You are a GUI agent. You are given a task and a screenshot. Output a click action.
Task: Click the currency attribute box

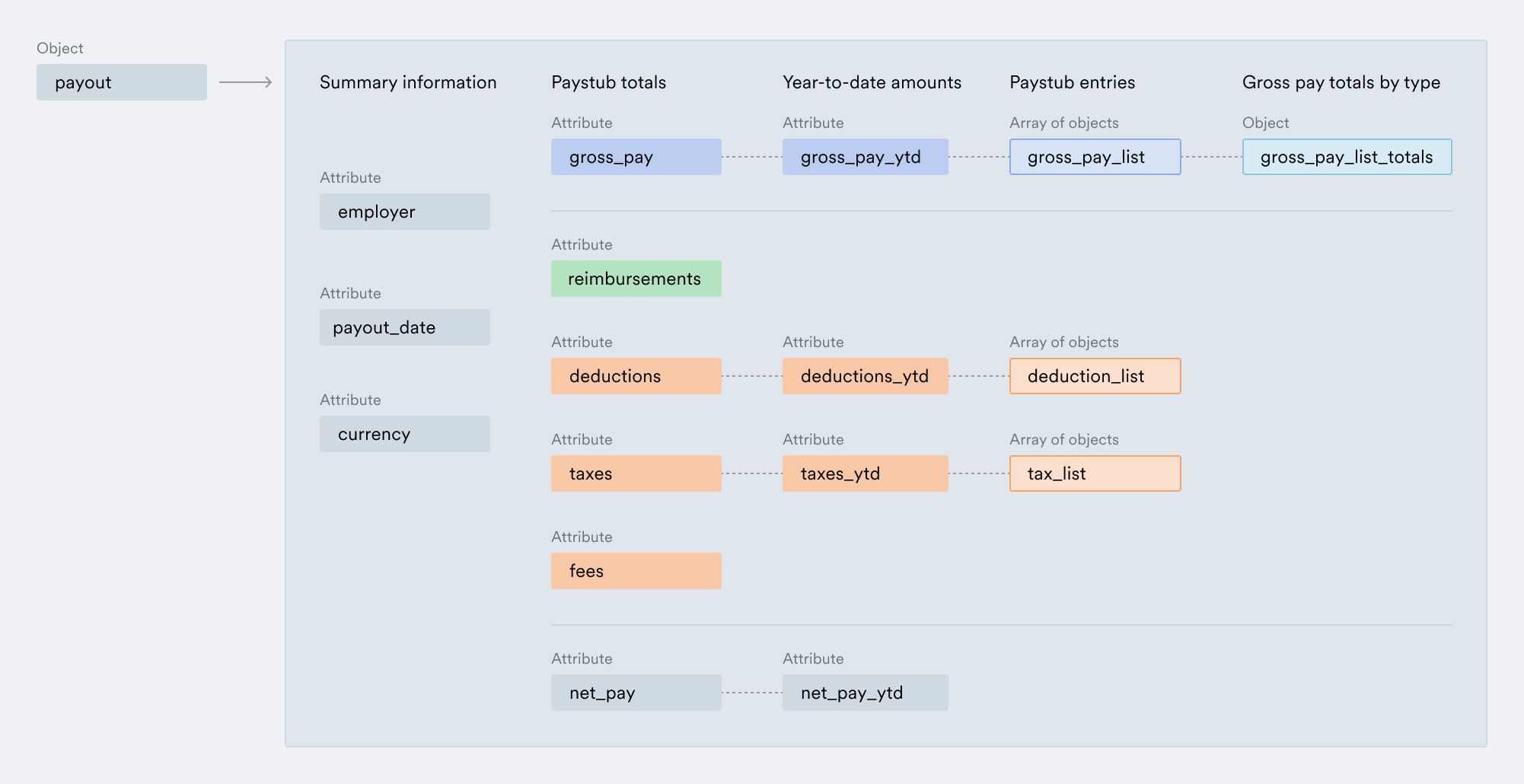[x=404, y=434]
